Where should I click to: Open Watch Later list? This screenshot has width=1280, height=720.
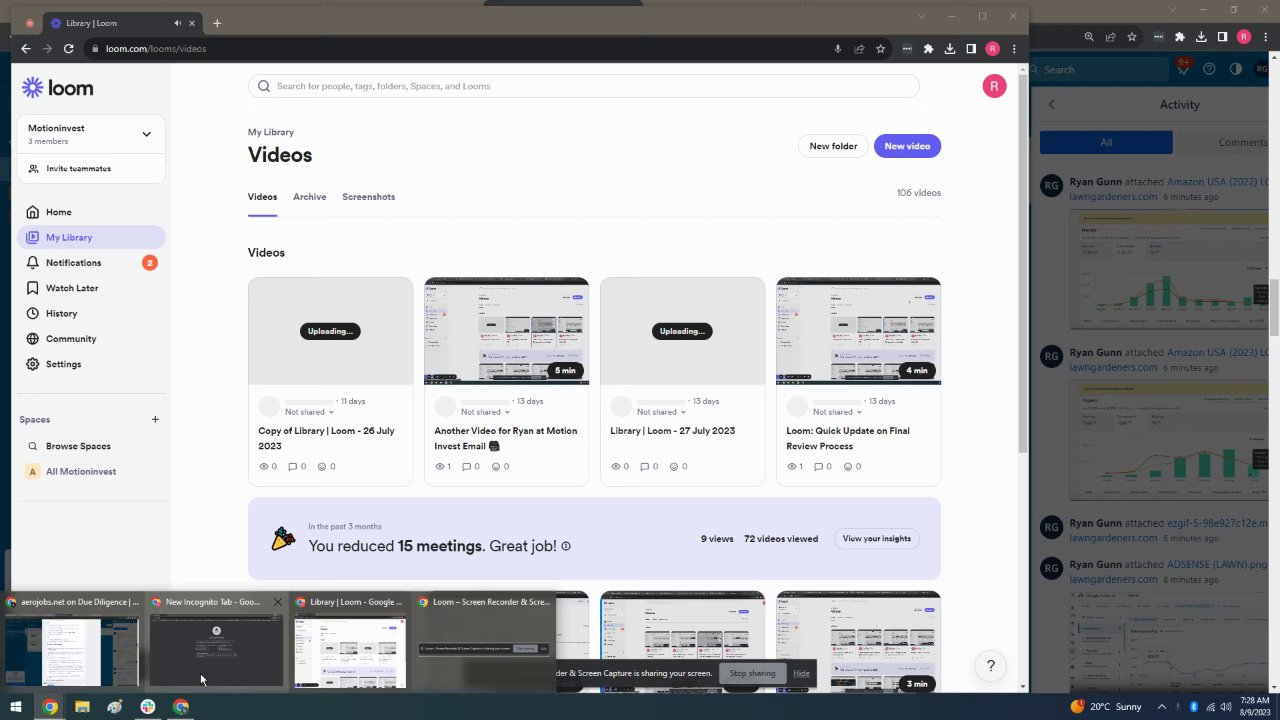pos(72,288)
